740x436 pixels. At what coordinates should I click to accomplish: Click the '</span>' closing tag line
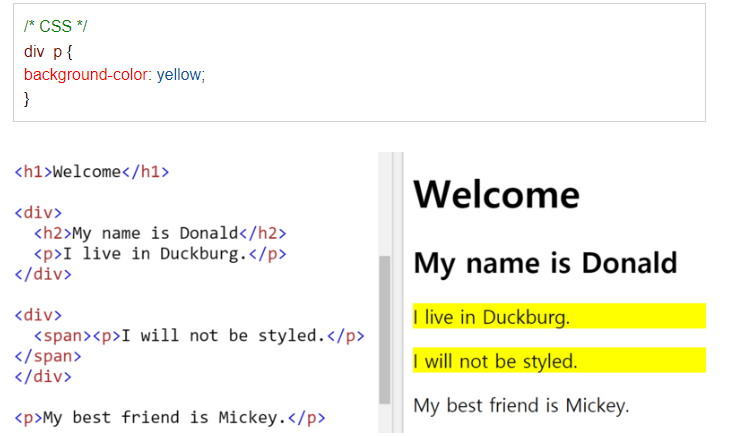coord(48,356)
